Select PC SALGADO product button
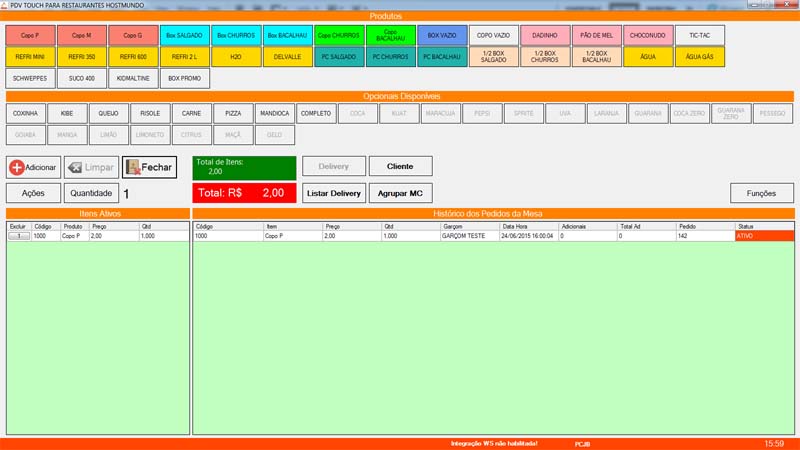800x450 pixels. (339, 56)
